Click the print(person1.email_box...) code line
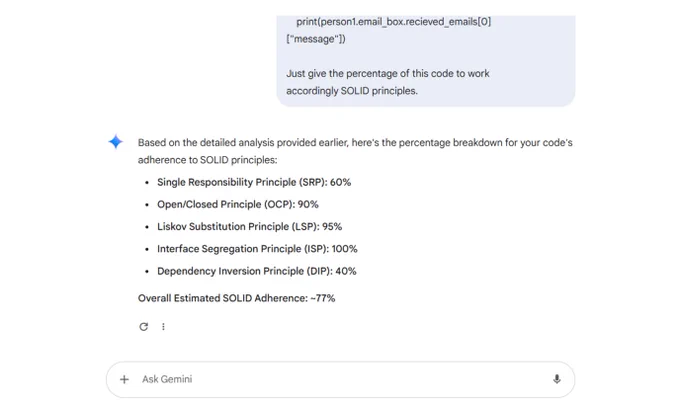This screenshot has height=406, width=680. tap(393, 22)
